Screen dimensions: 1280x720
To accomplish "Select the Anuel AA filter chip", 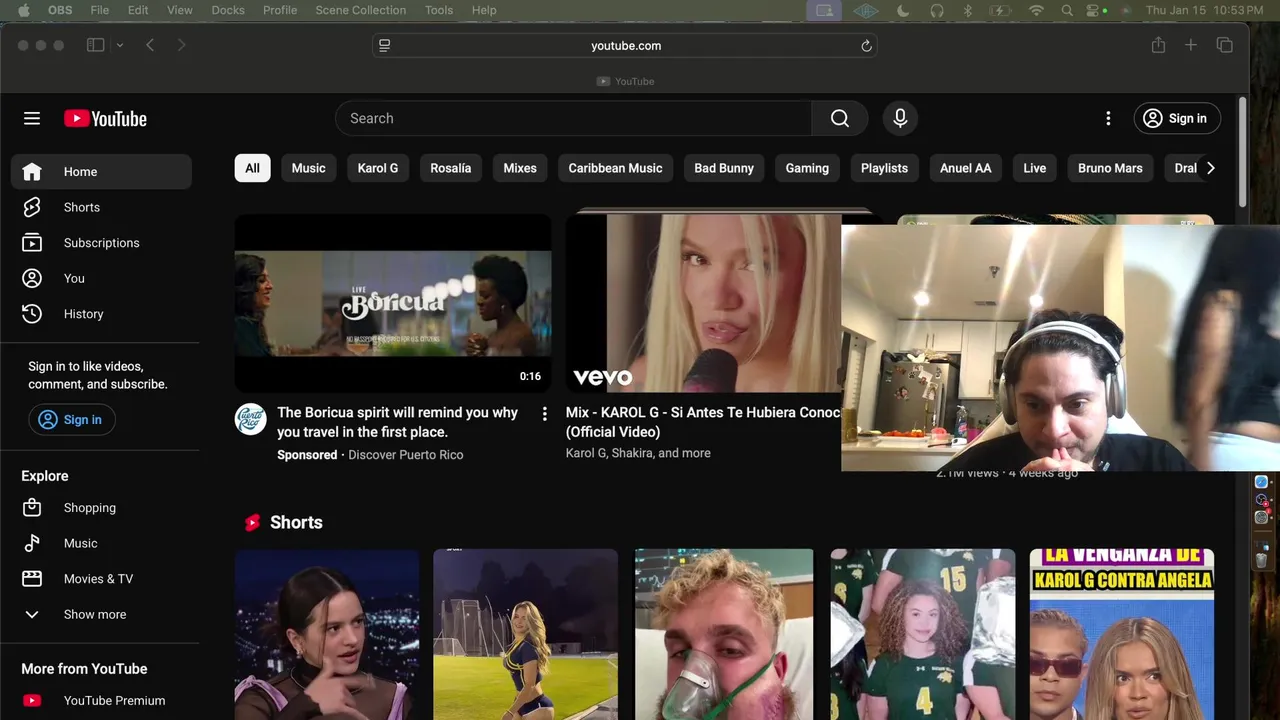I will [966, 168].
